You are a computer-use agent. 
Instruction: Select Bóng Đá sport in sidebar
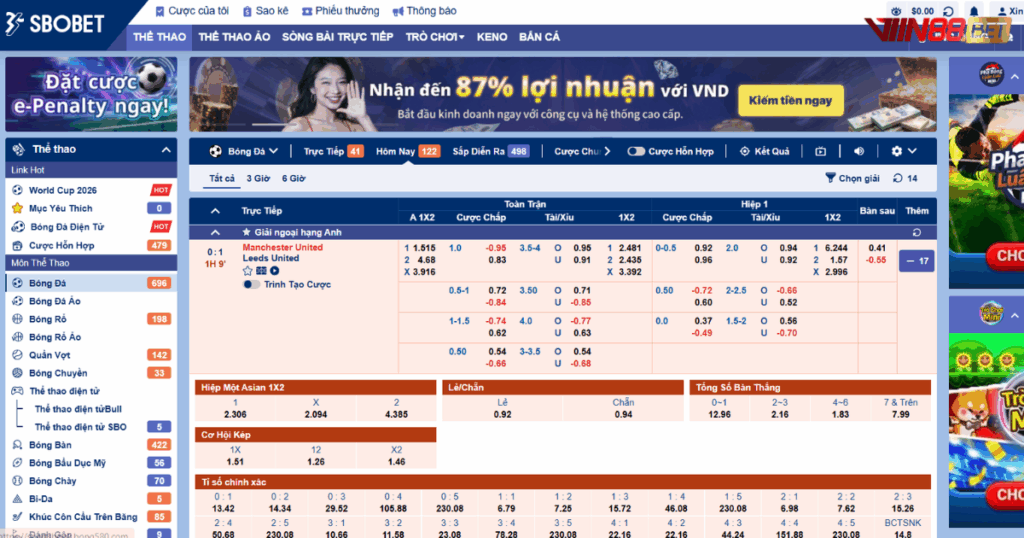(91, 283)
